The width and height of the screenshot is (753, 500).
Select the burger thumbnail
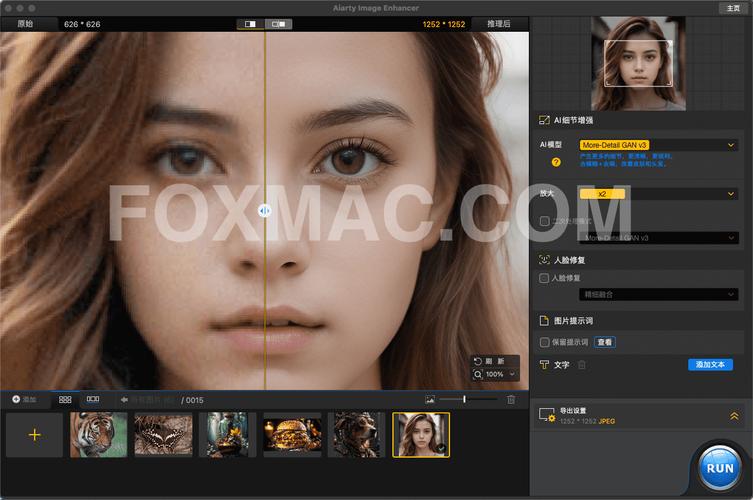click(292, 435)
